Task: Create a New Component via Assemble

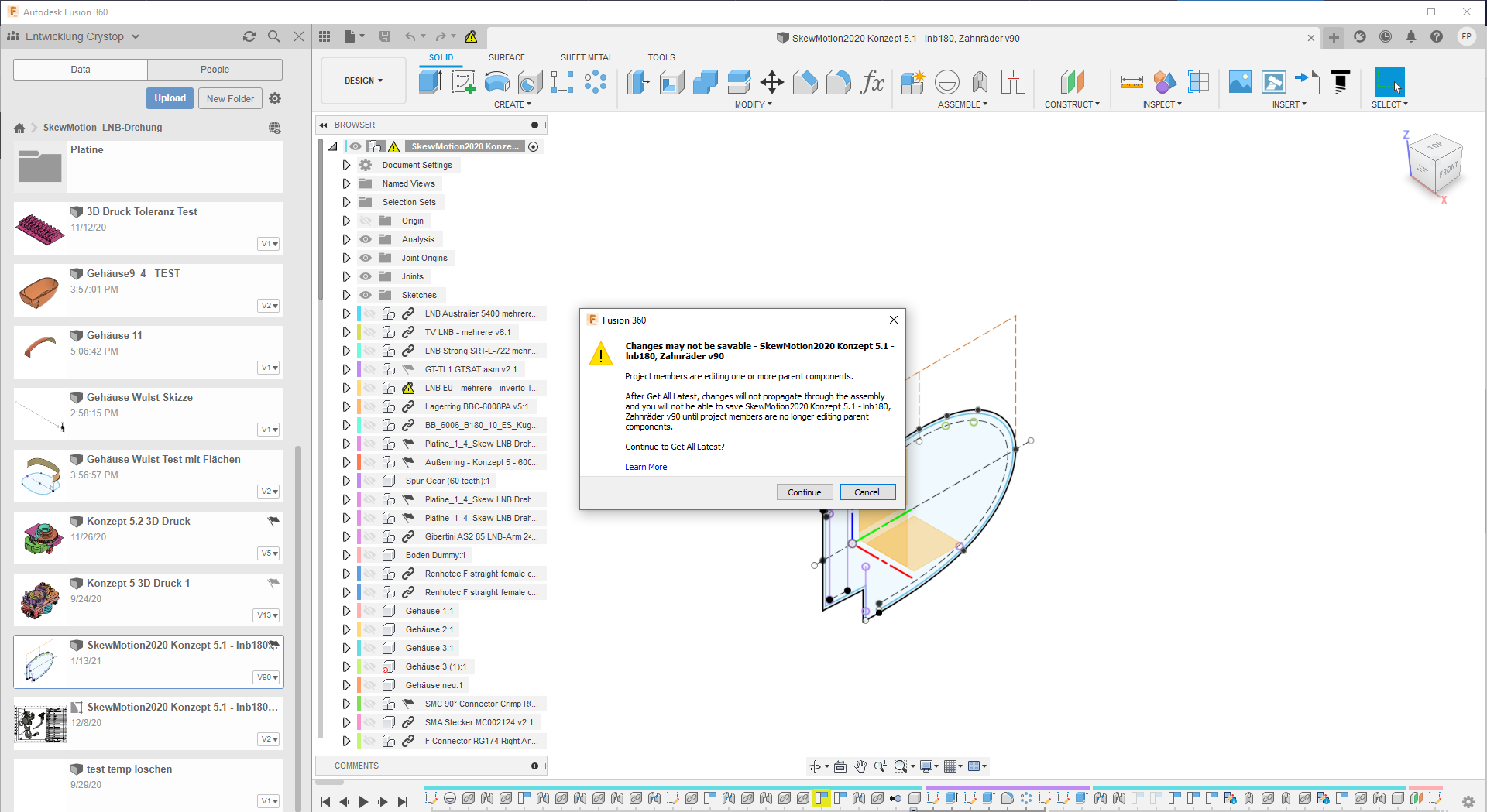Action: tap(913, 81)
